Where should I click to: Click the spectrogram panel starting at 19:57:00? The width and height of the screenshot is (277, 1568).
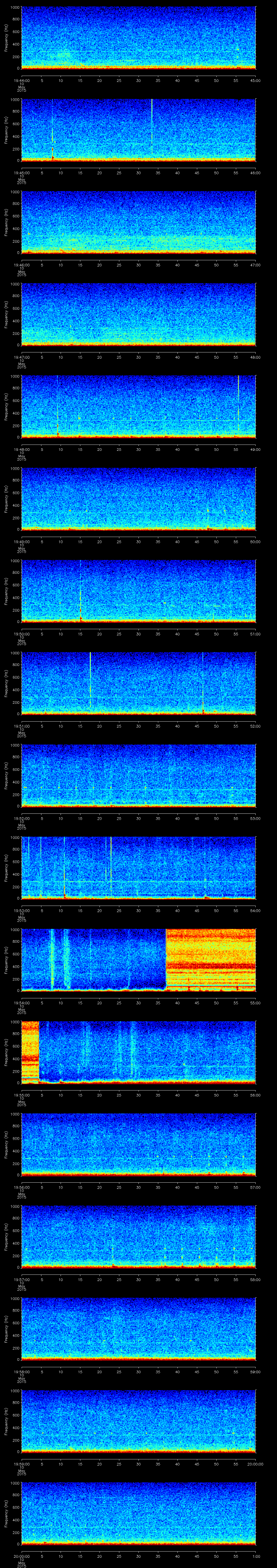tap(139, 1237)
